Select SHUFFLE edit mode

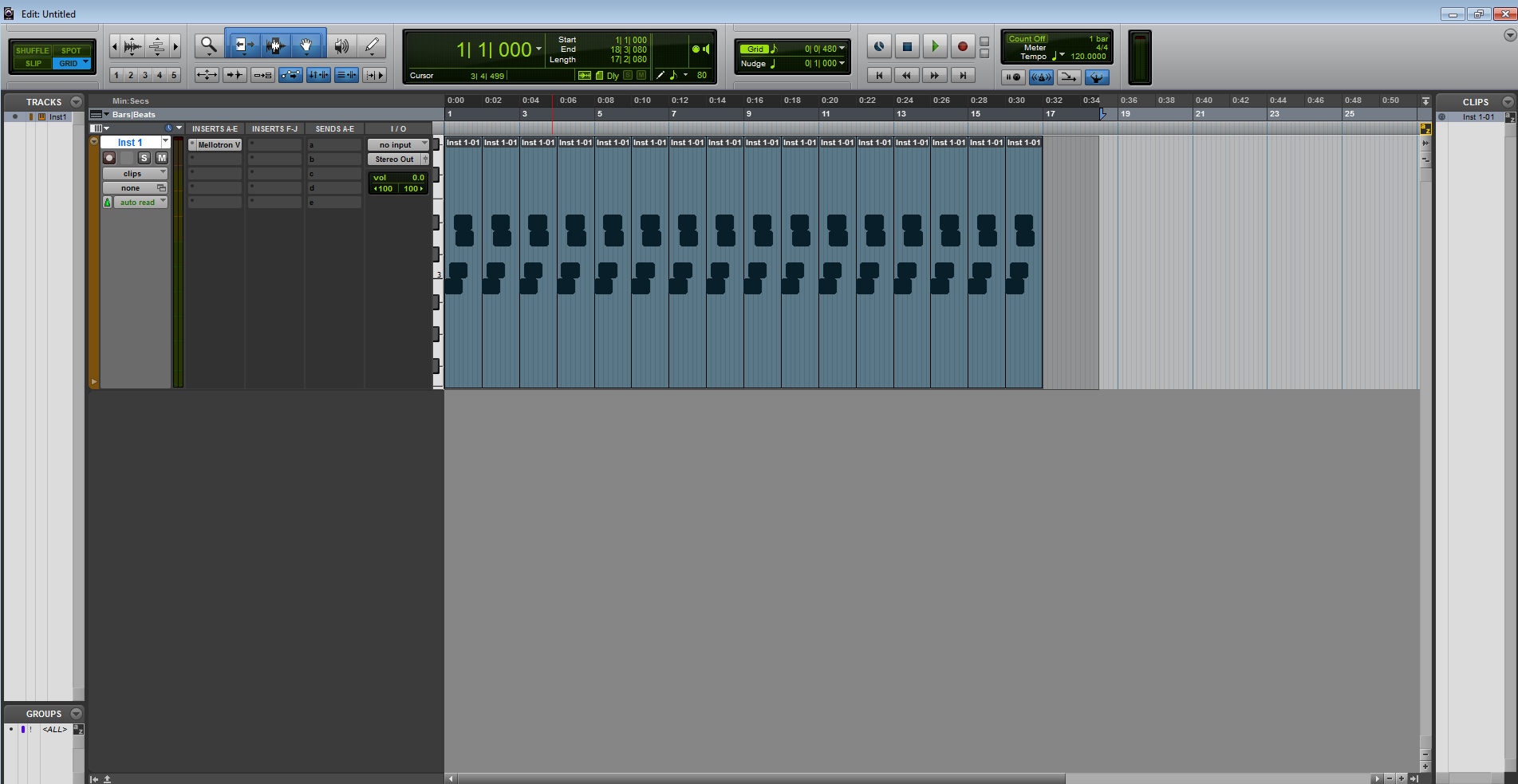32,50
